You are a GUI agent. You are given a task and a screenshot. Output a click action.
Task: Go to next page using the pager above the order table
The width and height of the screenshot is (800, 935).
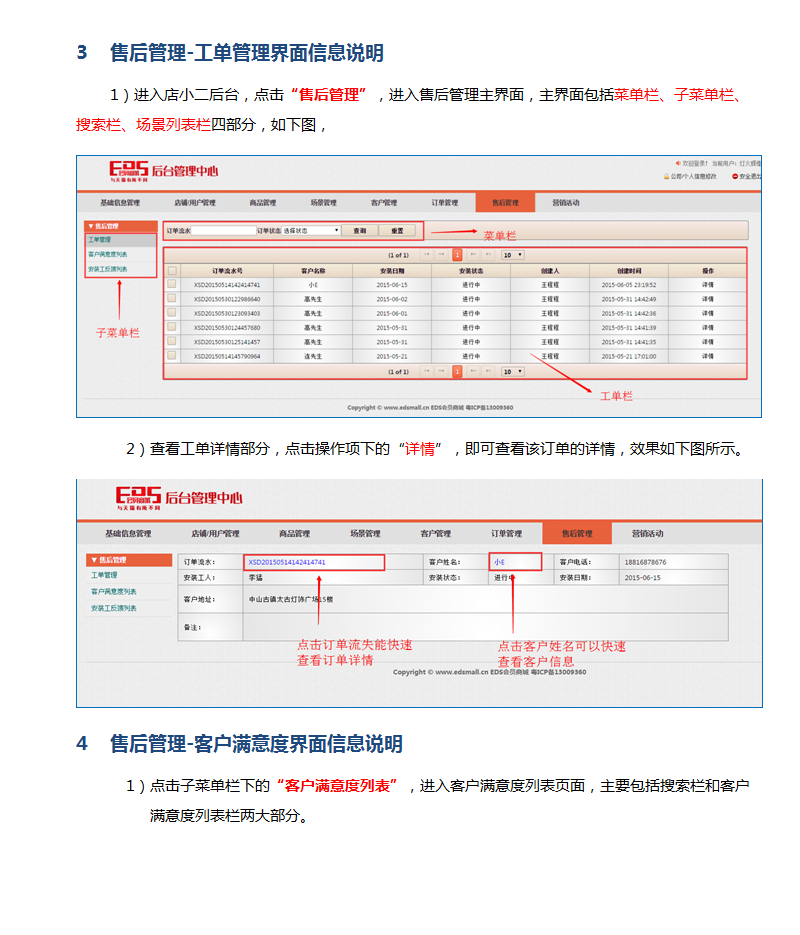tap(473, 255)
